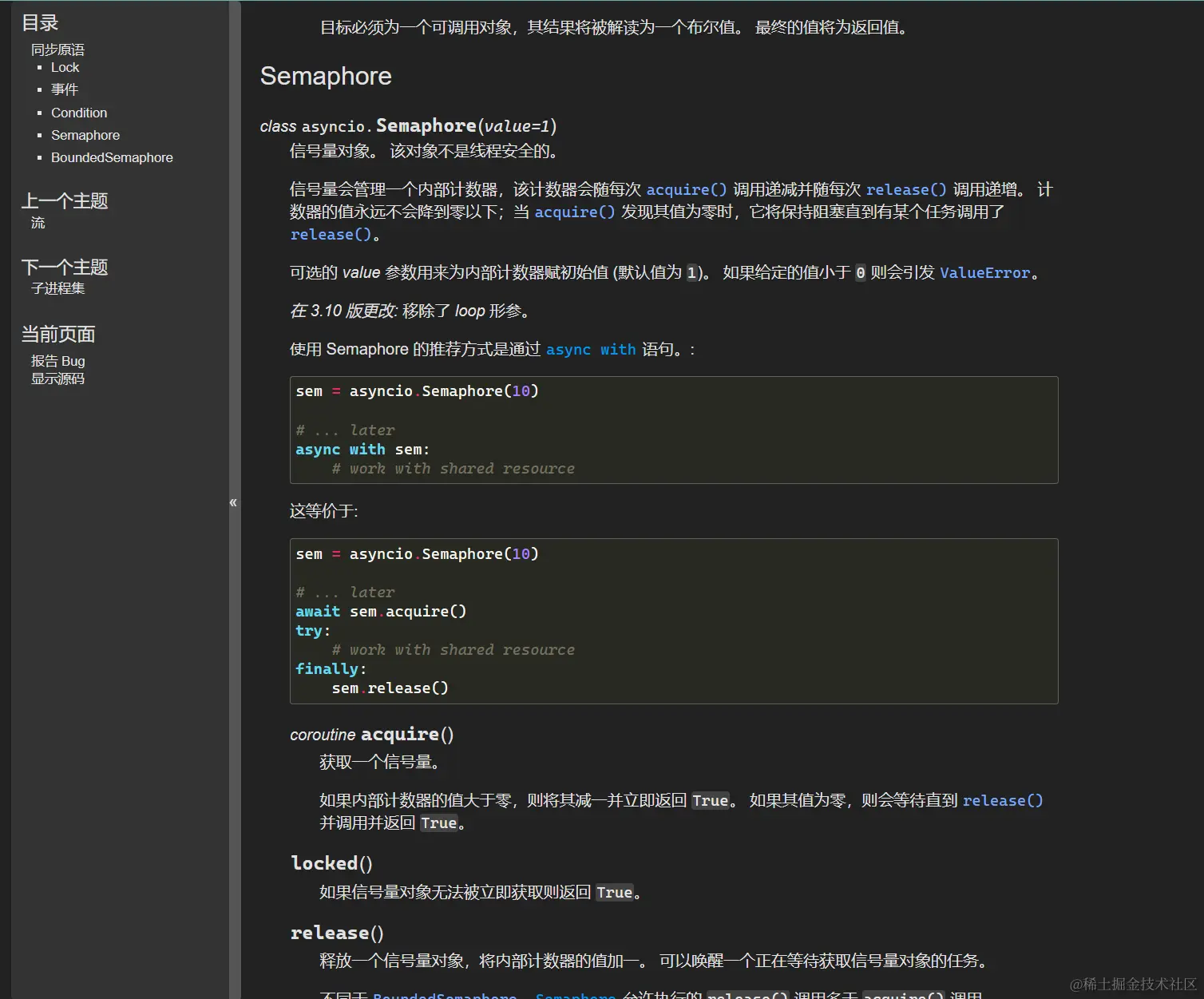This screenshot has width=1204, height=999.
Task: Jump to Lock in the sidebar contents
Action: click(x=65, y=68)
